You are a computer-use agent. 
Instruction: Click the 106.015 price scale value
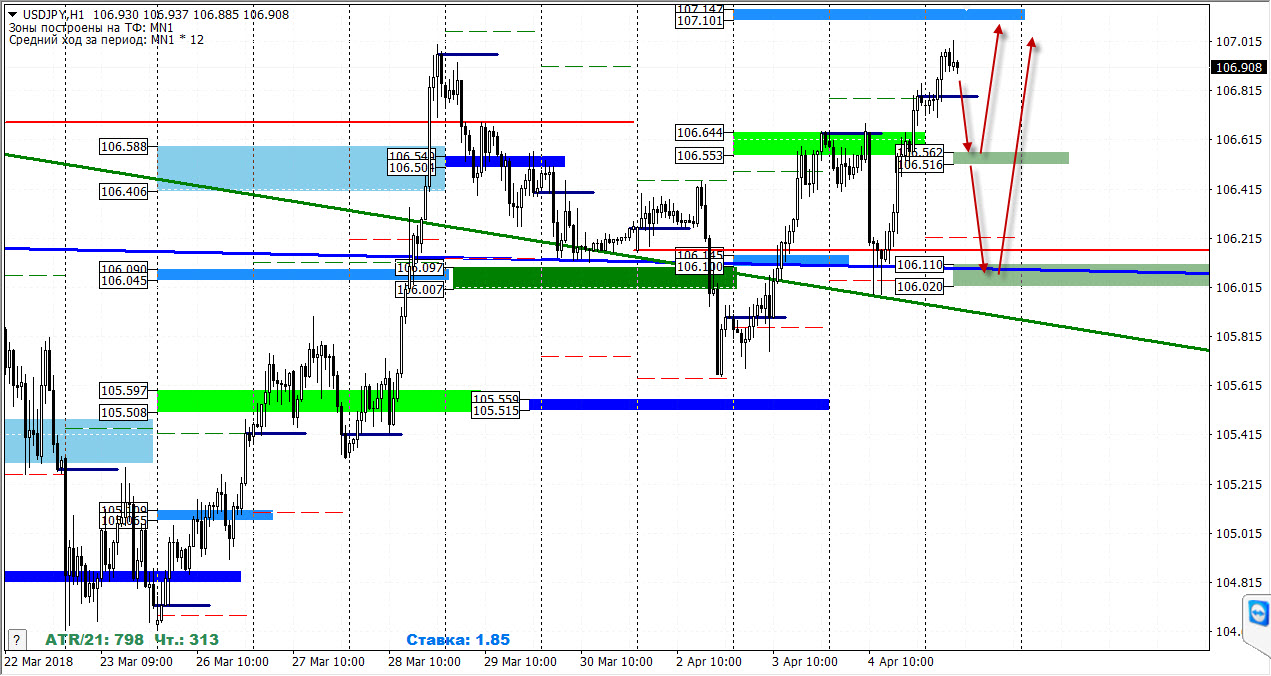click(x=1238, y=287)
